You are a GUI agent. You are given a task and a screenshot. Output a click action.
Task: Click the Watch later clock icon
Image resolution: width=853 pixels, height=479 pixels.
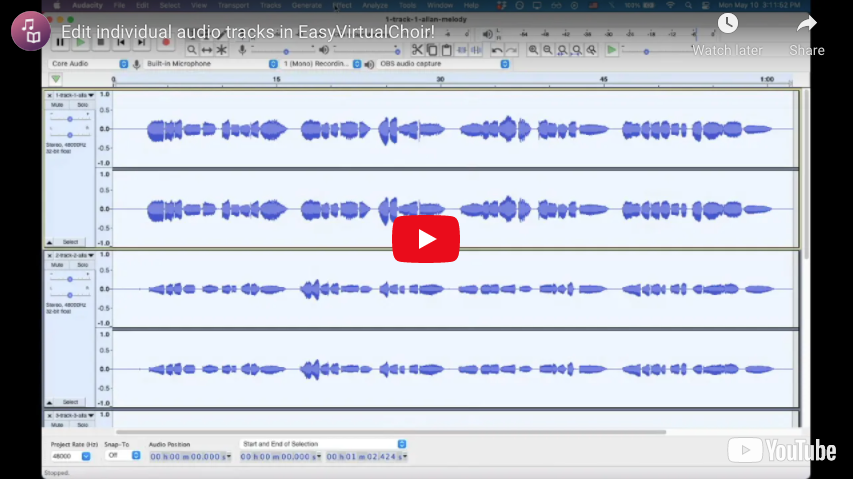coord(727,23)
